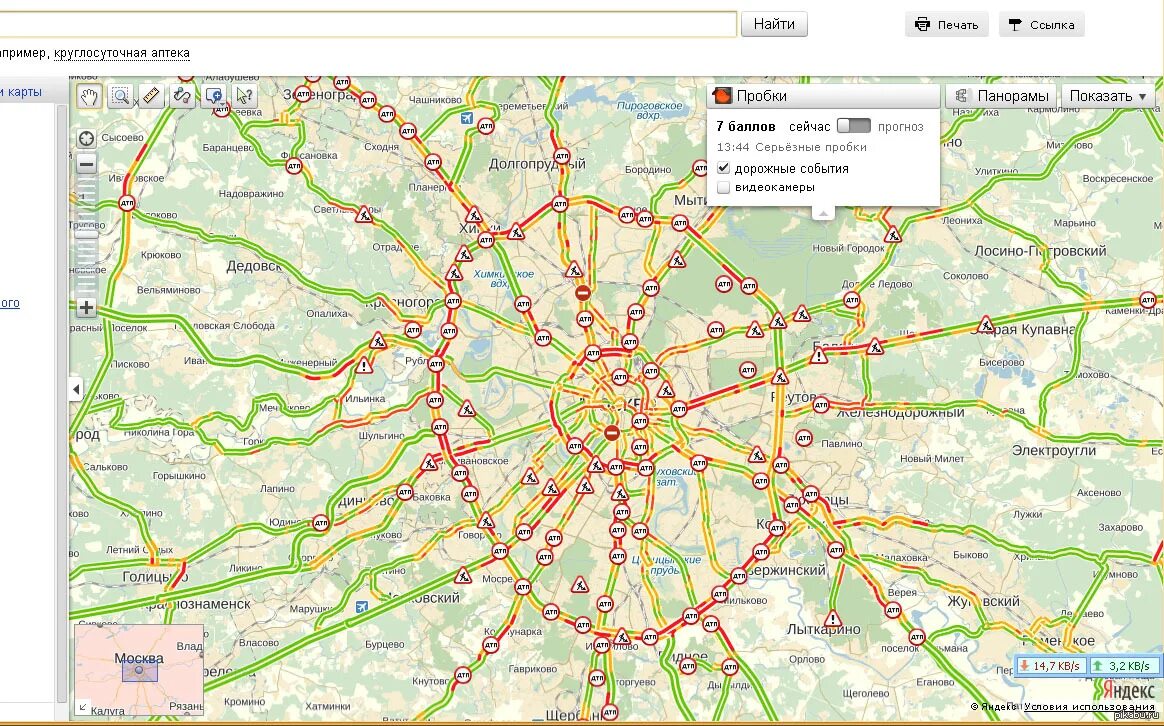Screen dimensions: 1164x726
Task: Click the Москва overview mini-map
Action: pos(139,670)
